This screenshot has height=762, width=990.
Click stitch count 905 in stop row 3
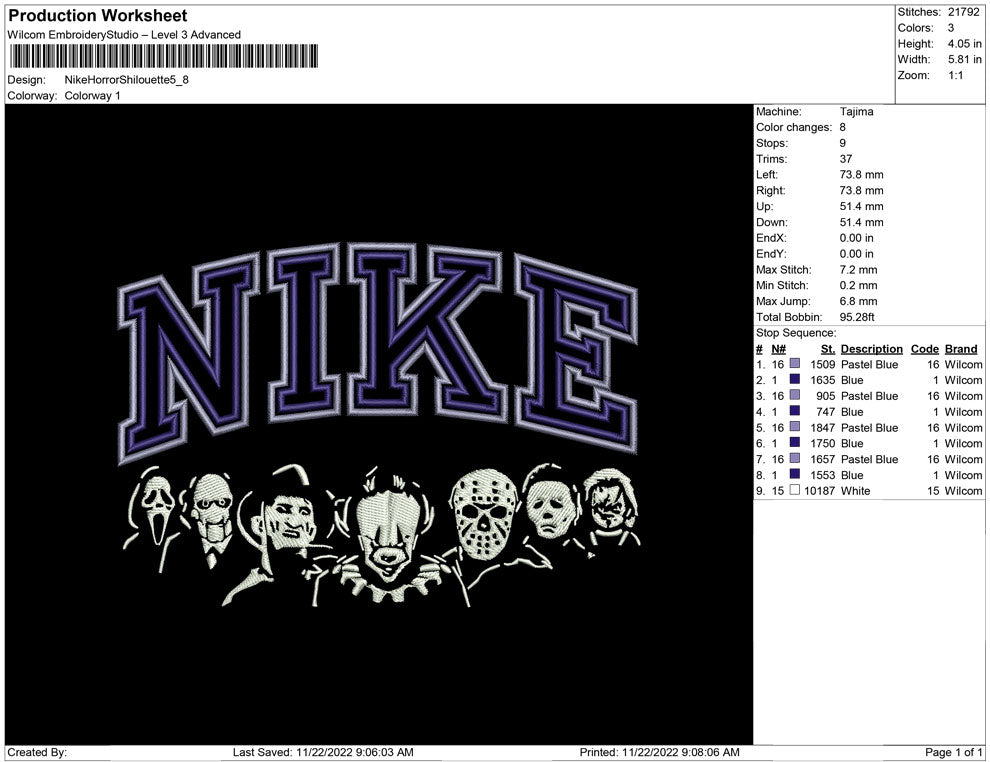[825, 396]
